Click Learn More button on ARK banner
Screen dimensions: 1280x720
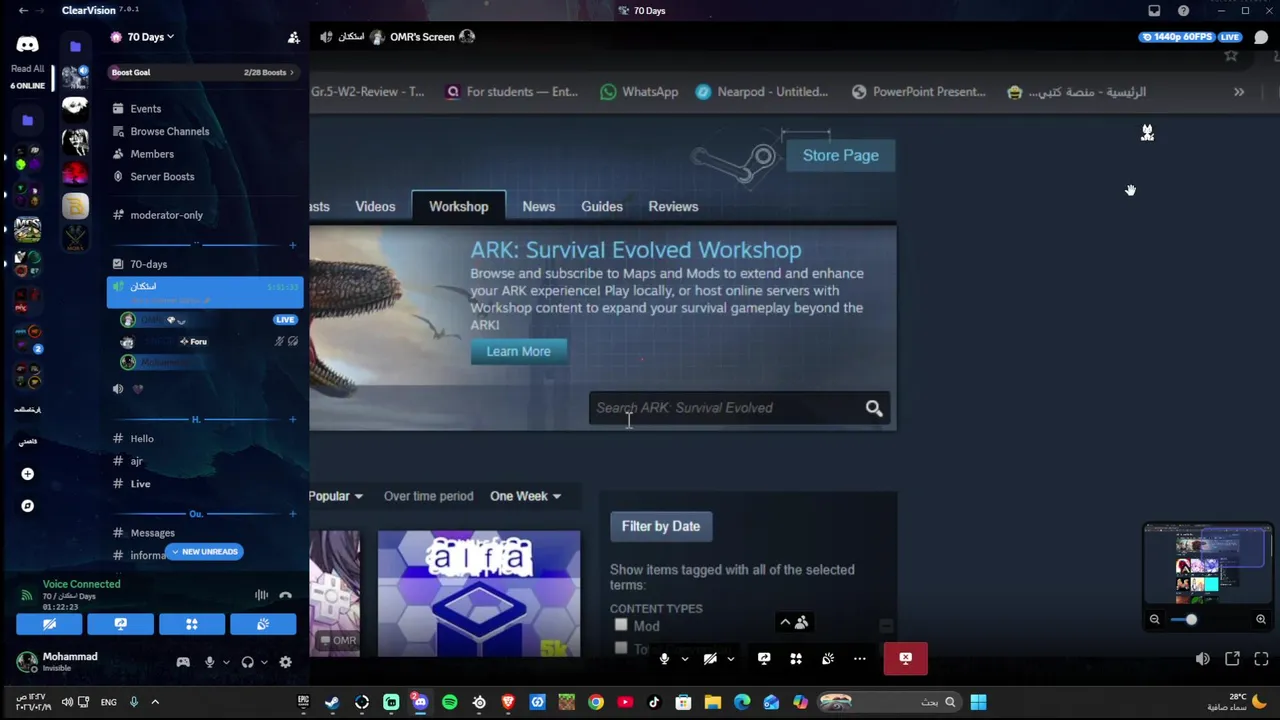click(518, 351)
